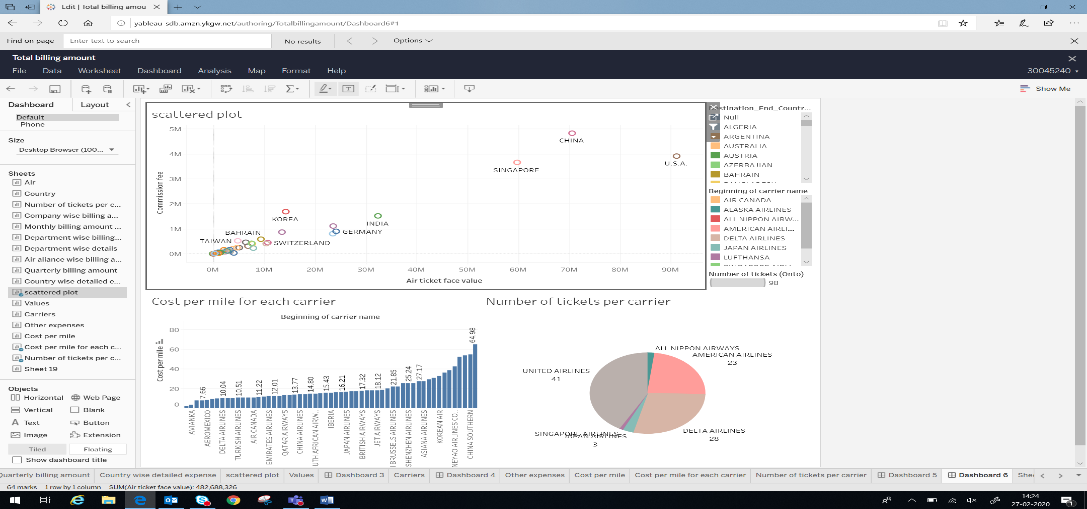Screen dimensions: 1087x509
Task: Click the Tableau undo arrow
Action: pyautogui.click(x=12, y=89)
